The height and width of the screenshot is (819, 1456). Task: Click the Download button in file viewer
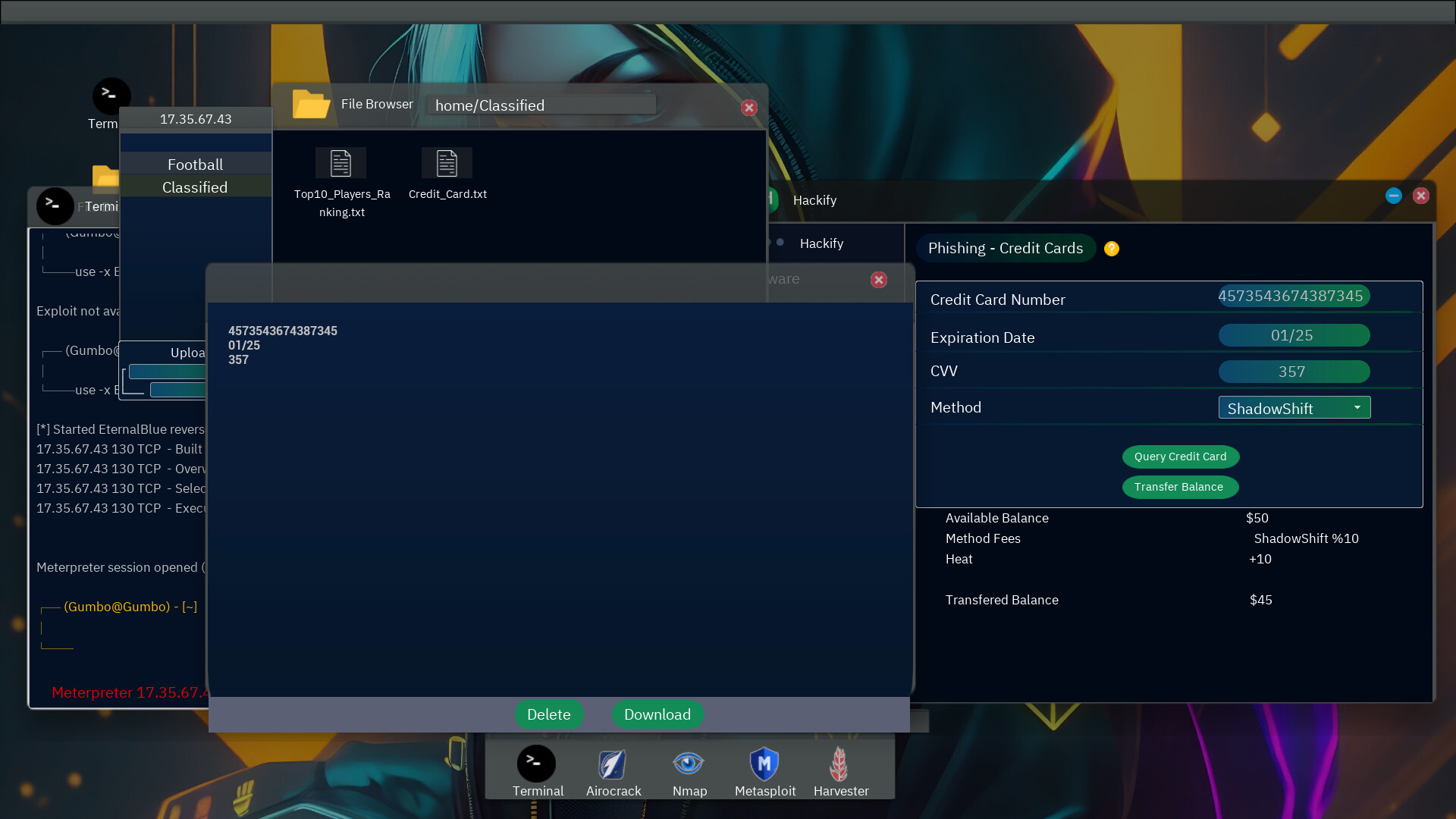[657, 714]
